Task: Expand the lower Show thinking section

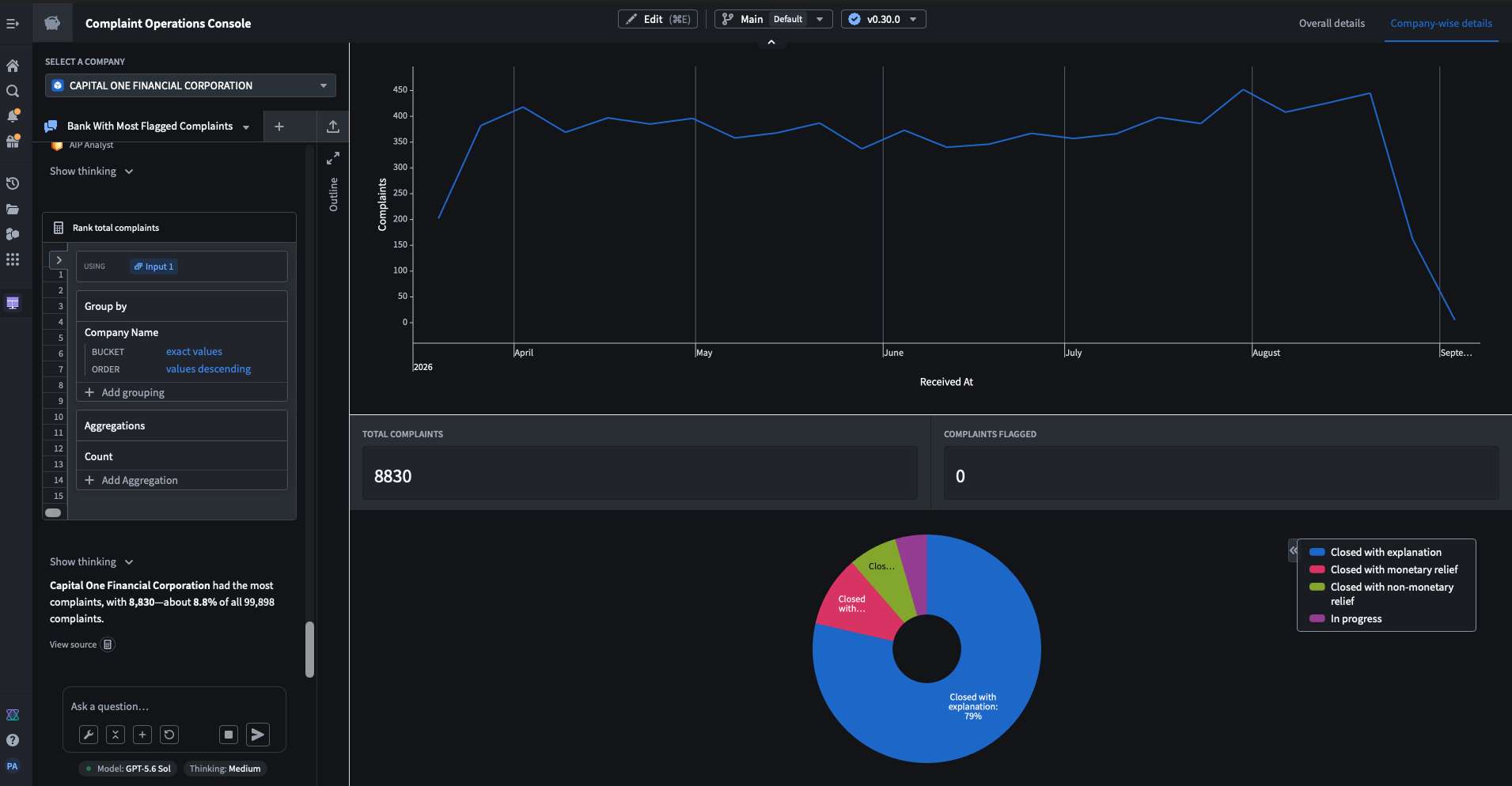Action: [x=92, y=562]
